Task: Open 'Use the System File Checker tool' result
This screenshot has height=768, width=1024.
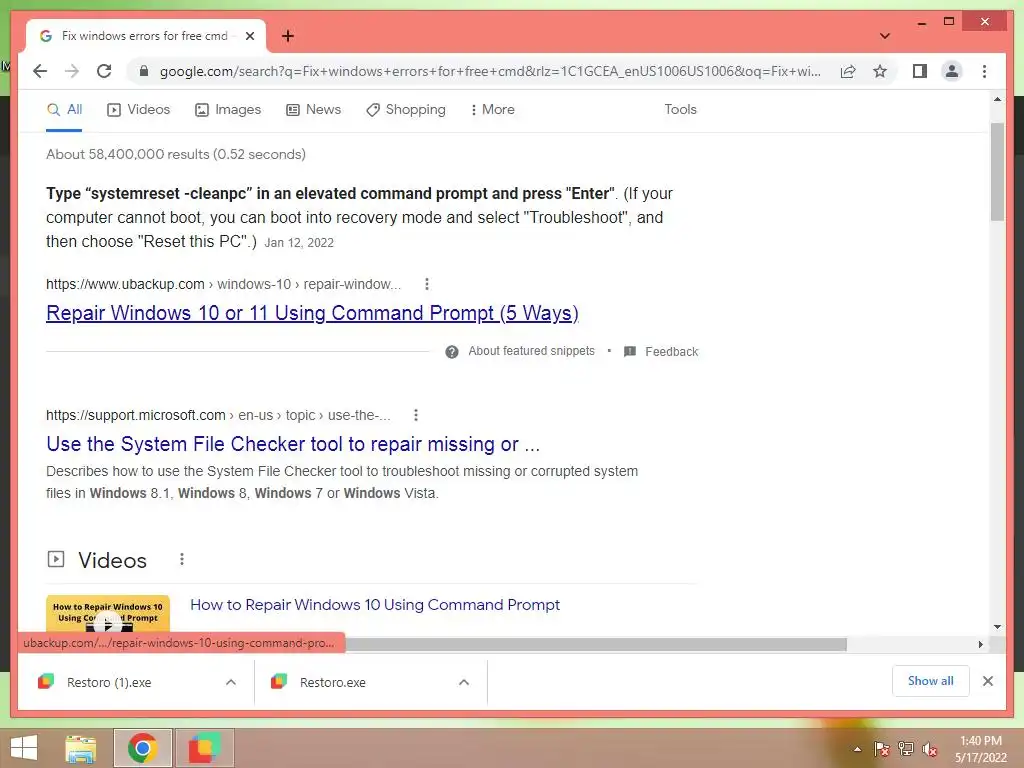Action: 293,444
